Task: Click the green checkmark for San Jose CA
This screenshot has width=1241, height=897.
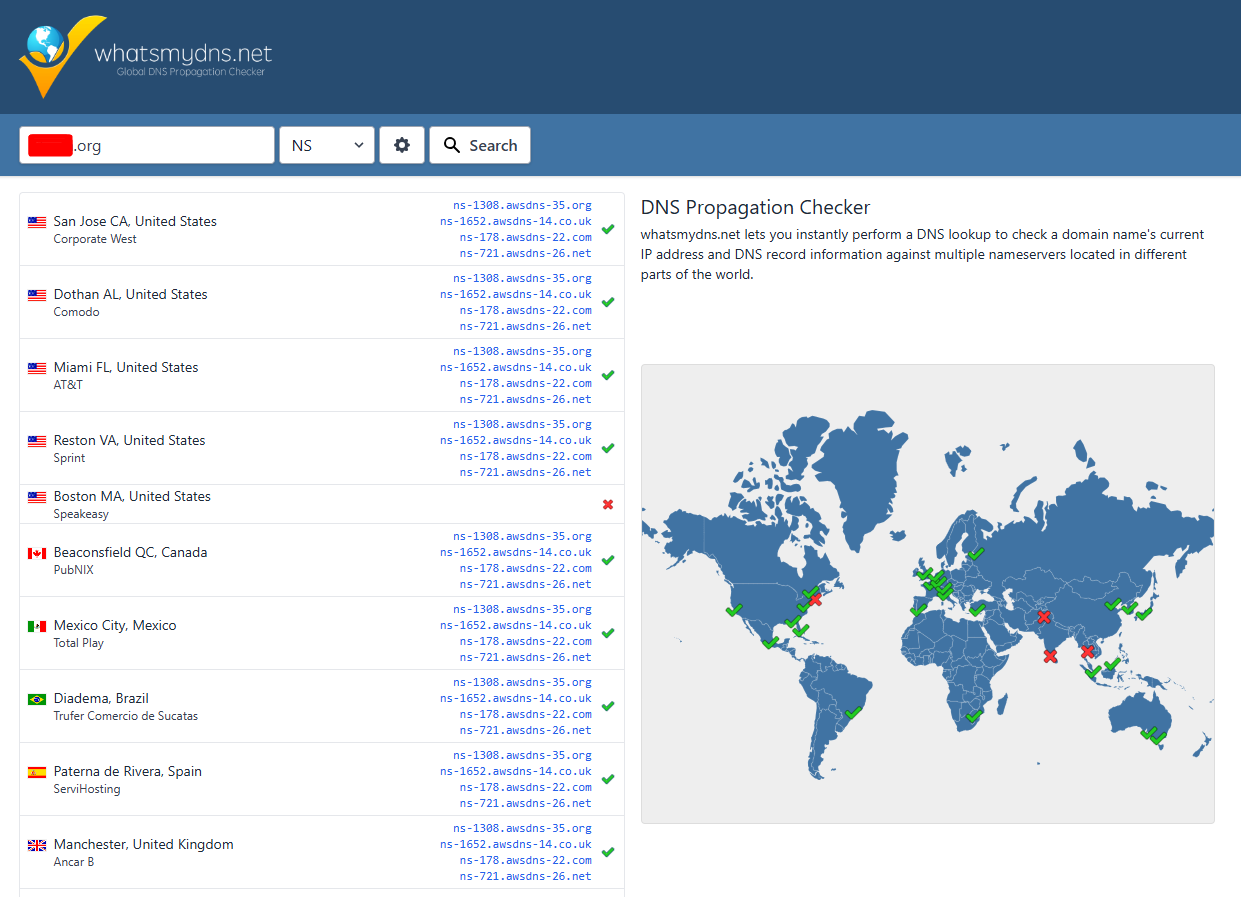Action: (608, 229)
